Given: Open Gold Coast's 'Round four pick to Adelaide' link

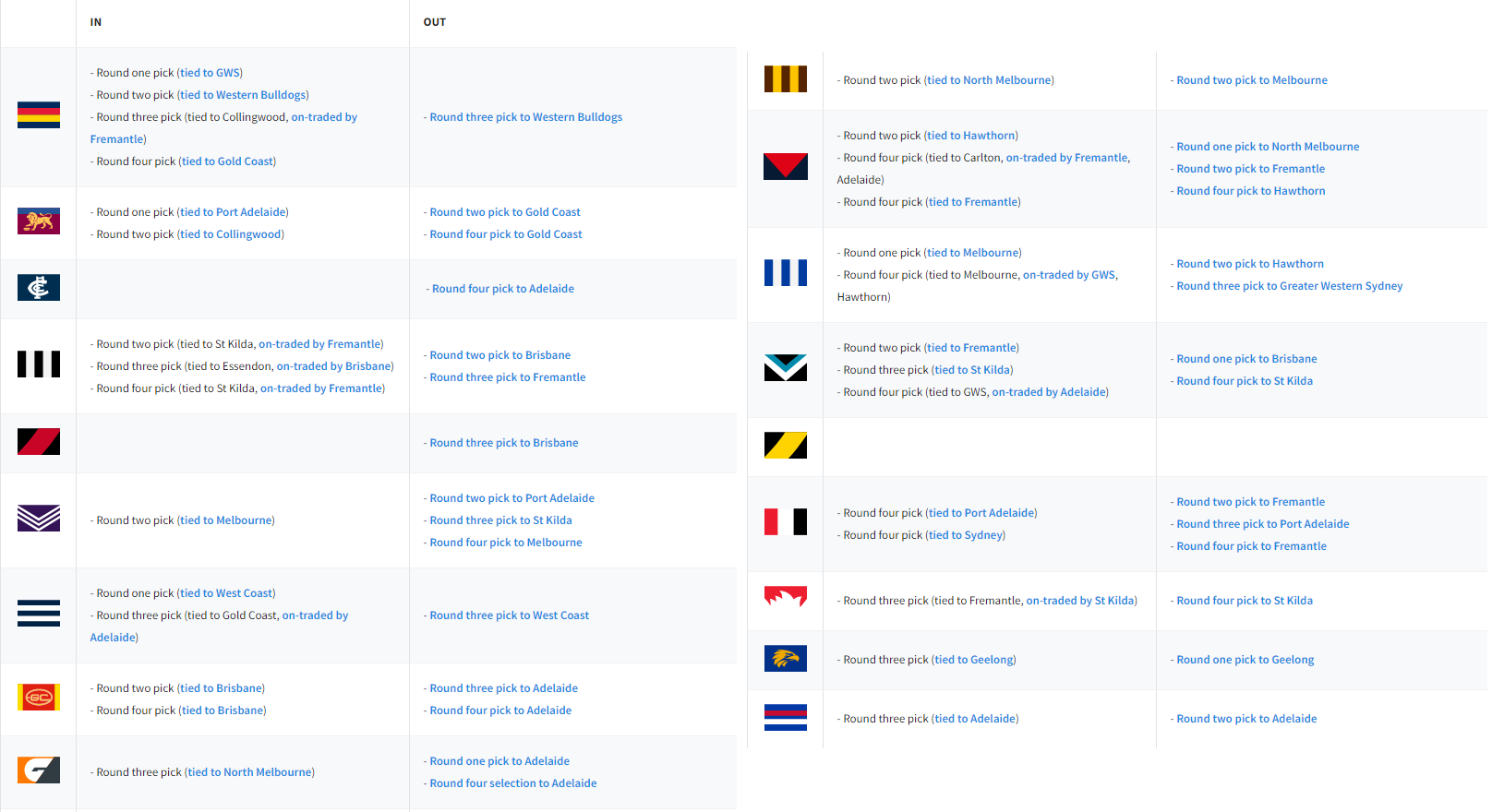Looking at the screenshot, I should (500, 710).
